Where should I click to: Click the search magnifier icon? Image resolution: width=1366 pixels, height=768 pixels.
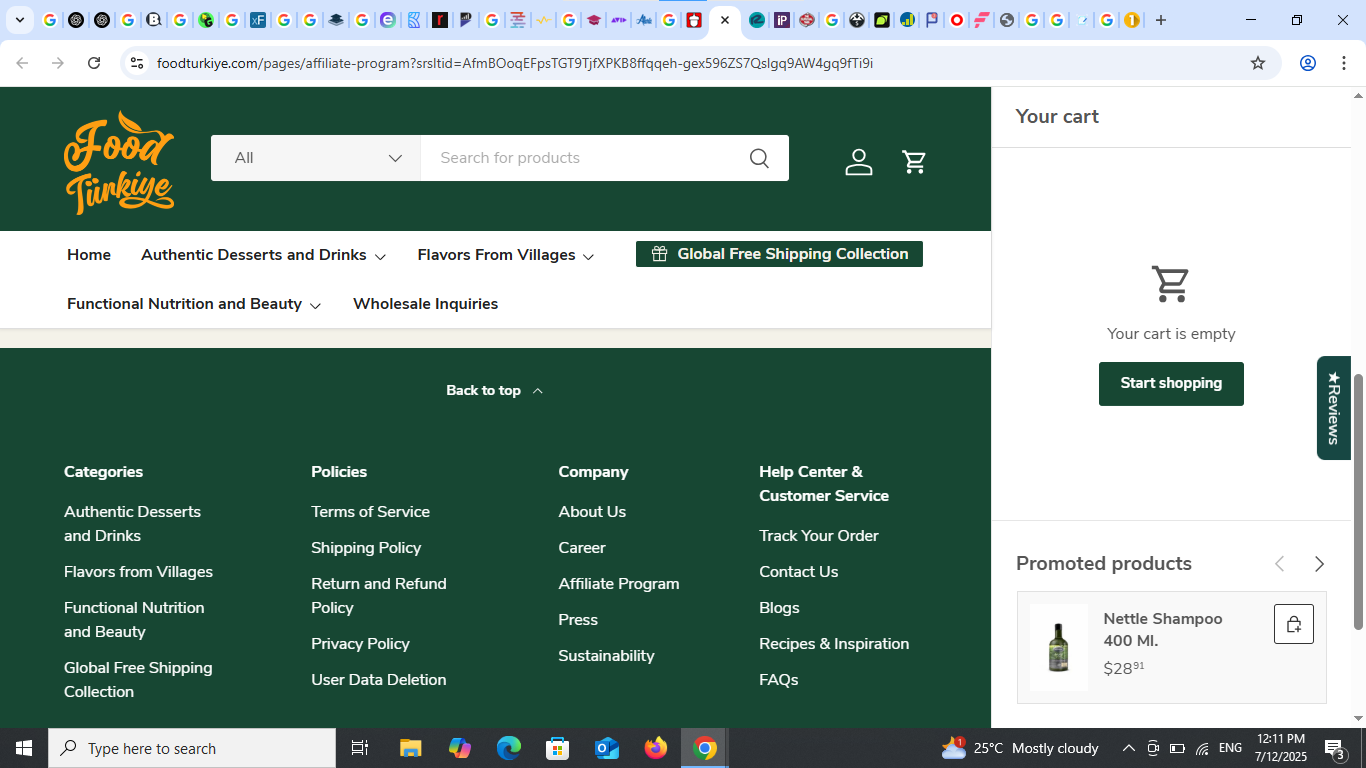tap(759, 158)
